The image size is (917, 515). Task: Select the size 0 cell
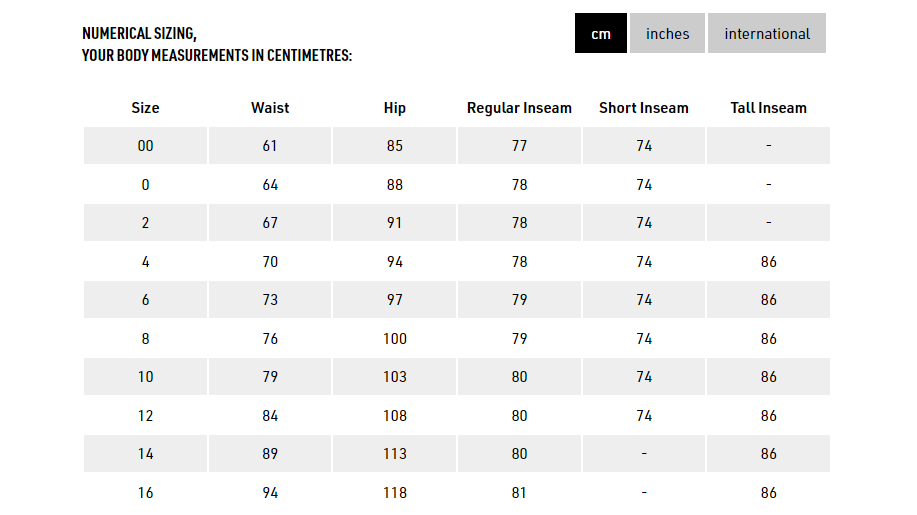[145, 185]
